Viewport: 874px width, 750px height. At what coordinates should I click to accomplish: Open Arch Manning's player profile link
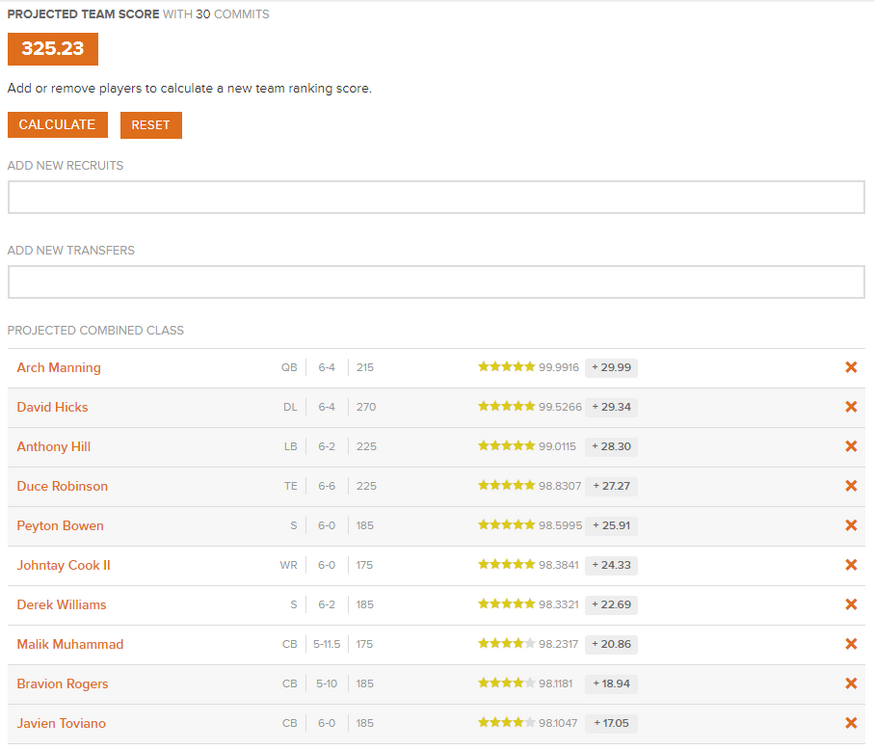[59, 368]
